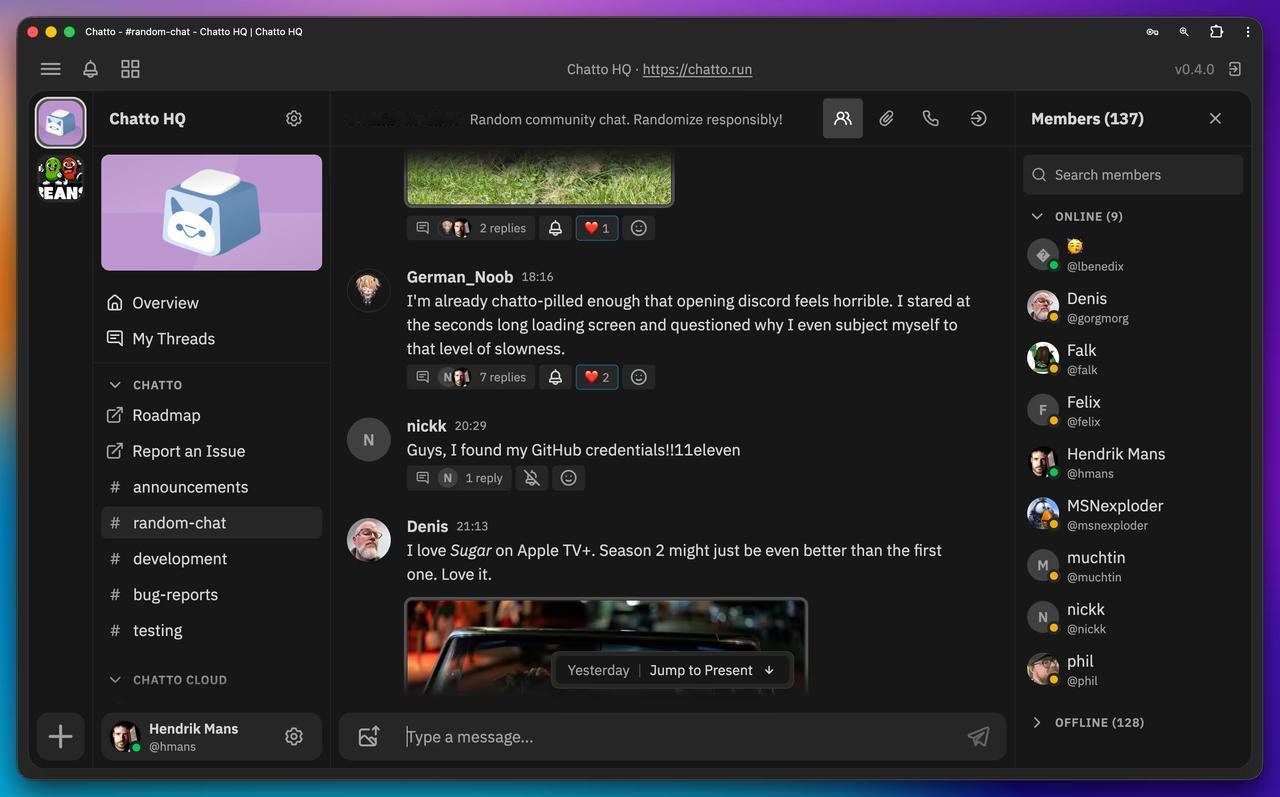This screenshot has width=1280, height=797.
Task: Focus the Search members field
Action: 1133,174
